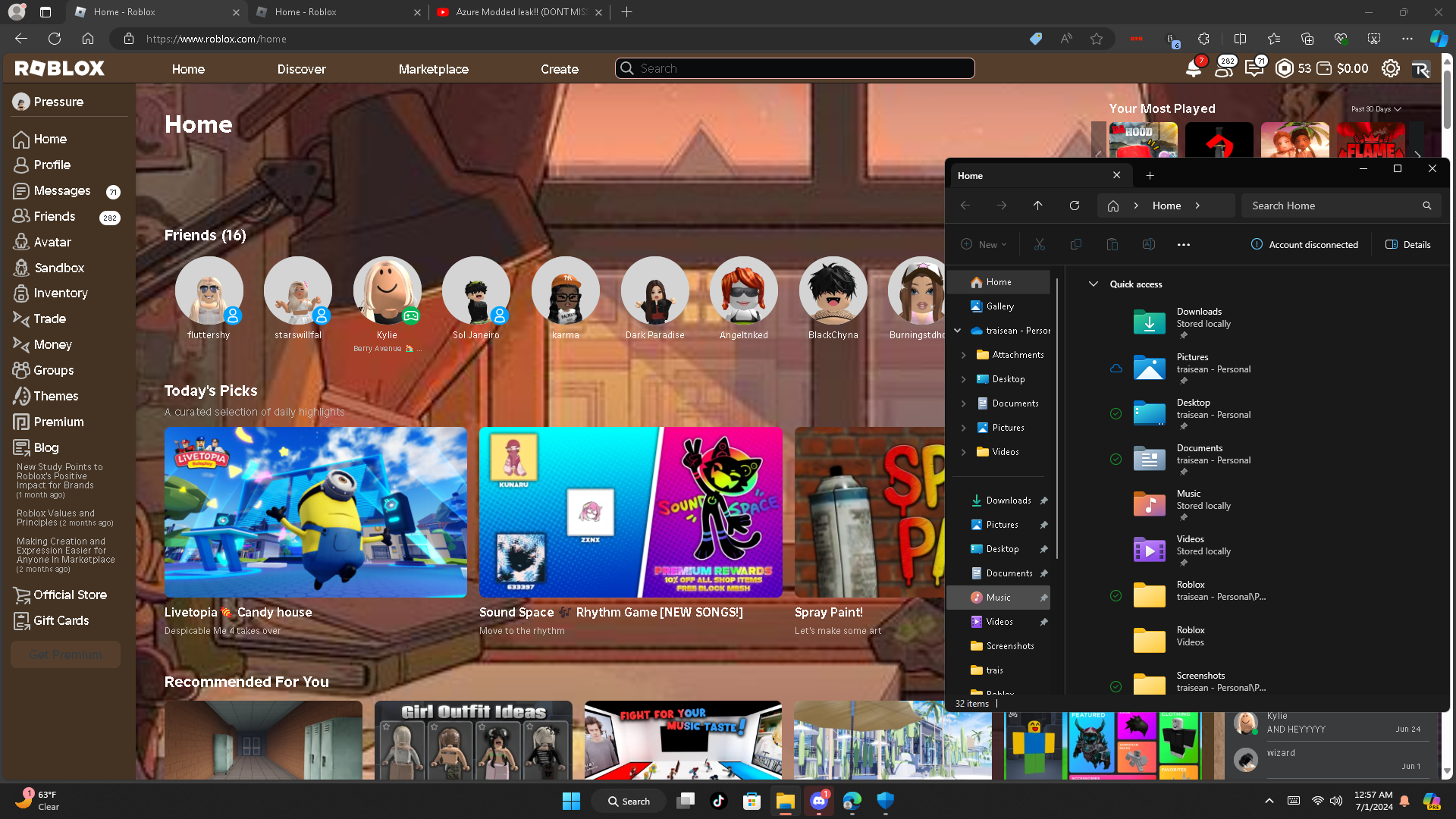Open Kylie chat message AND HEYYYYY
The image size is (1456, 819).
coord(1331,723)
